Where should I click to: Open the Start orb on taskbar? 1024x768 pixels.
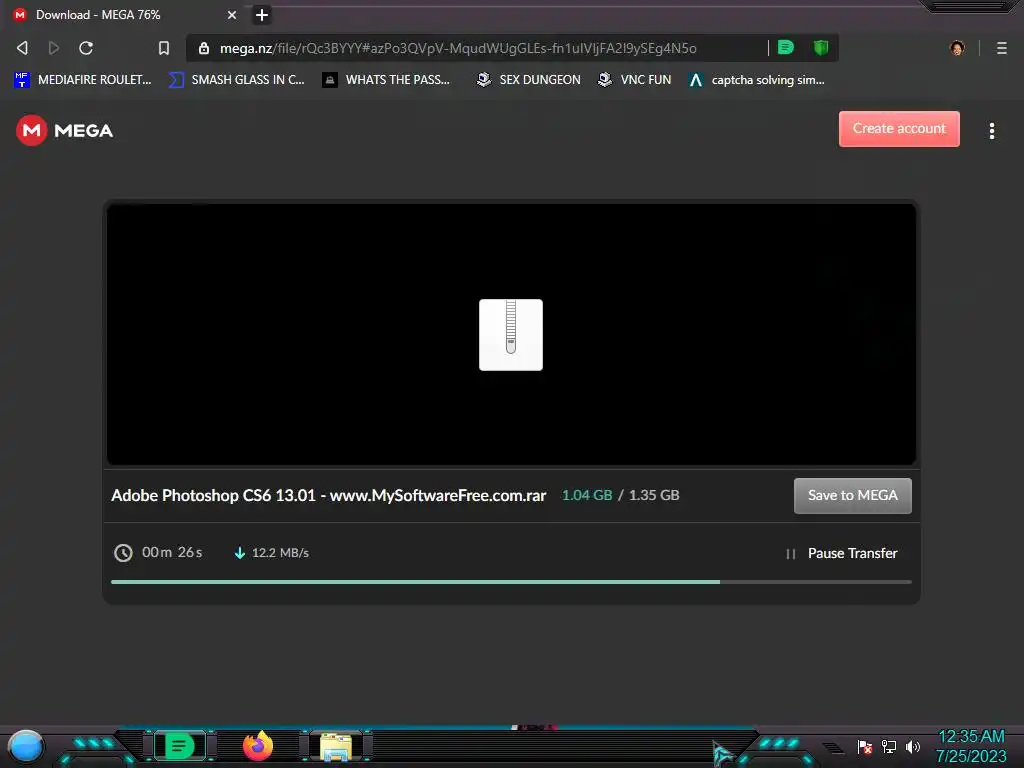coord(26,747)
